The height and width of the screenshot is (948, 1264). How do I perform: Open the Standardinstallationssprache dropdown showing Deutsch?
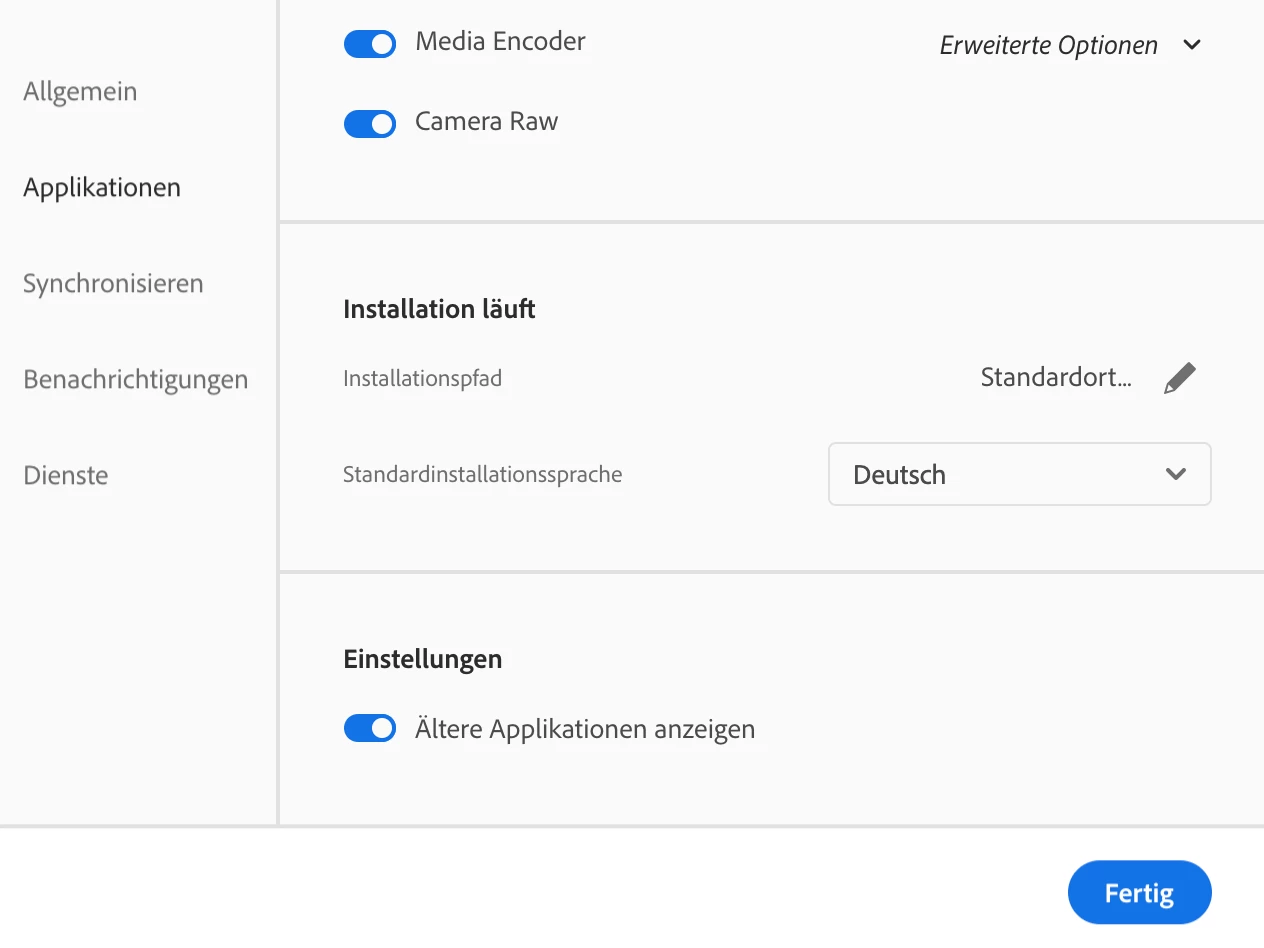click(x=1020, y=474)
